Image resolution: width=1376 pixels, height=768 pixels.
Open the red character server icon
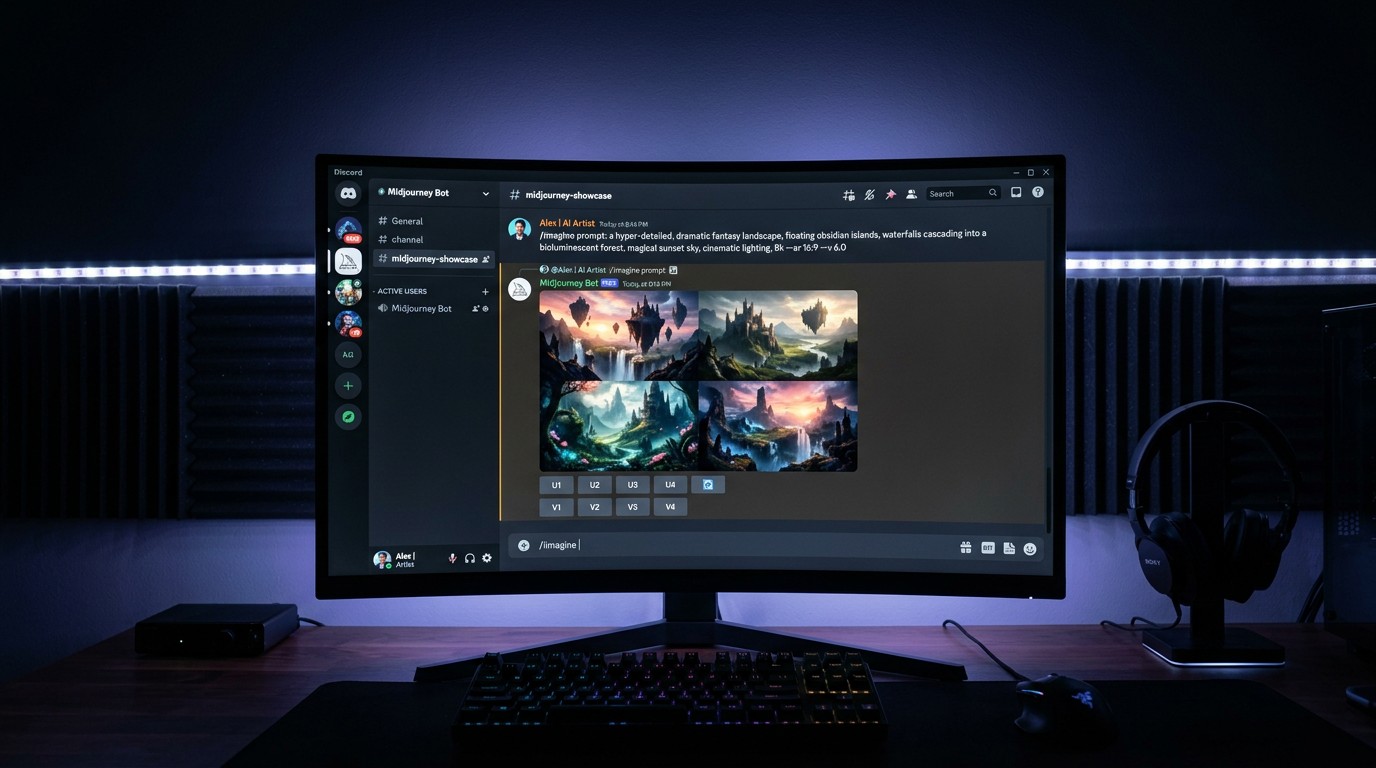348,323
